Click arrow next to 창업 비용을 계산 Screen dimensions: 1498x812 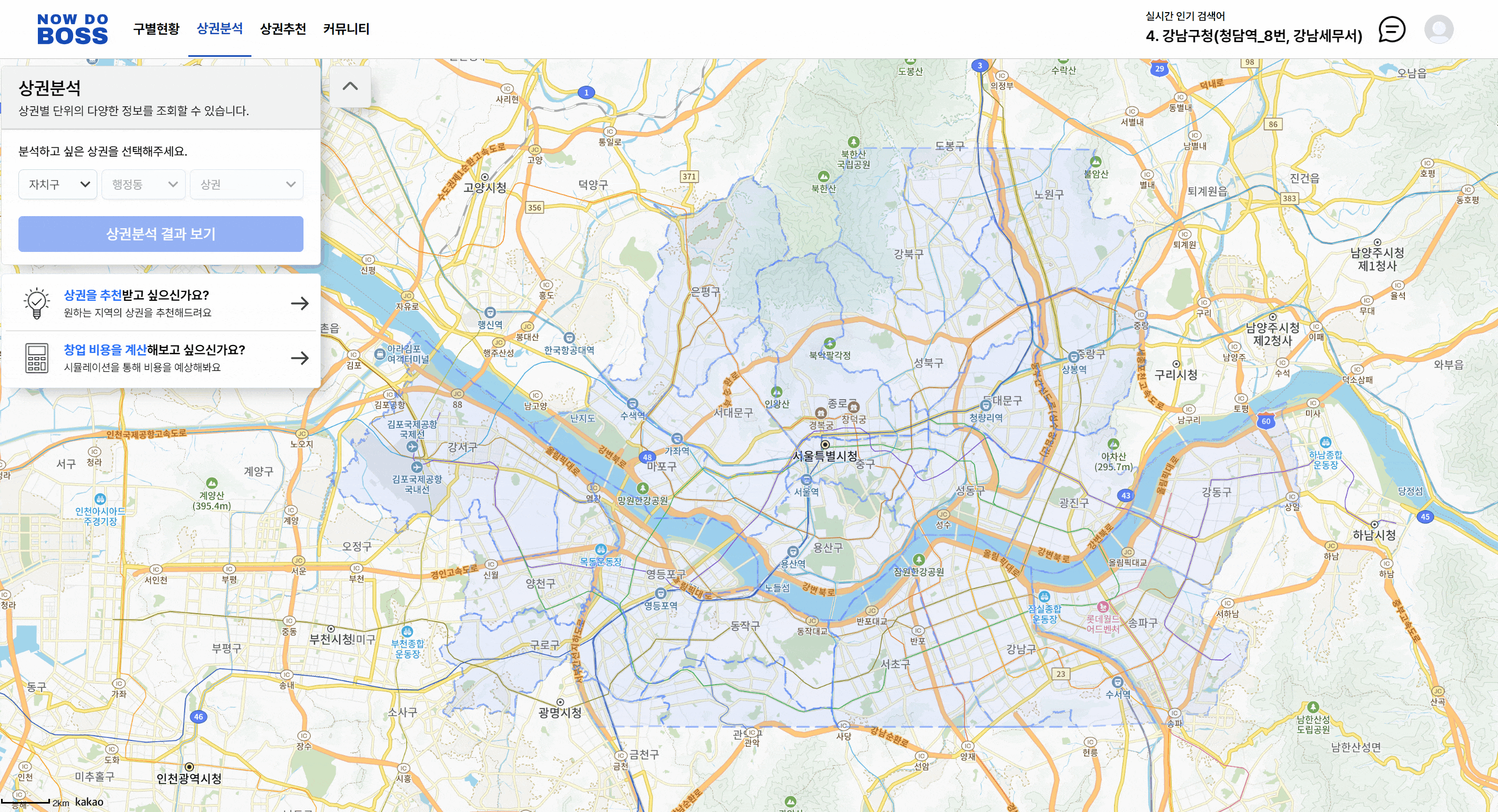click(x=299, y=358)
